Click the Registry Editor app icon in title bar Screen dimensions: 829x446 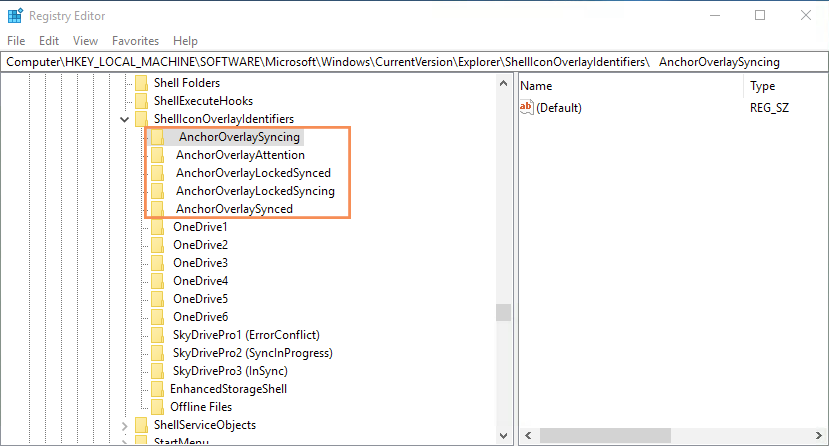tap(15, 16)
